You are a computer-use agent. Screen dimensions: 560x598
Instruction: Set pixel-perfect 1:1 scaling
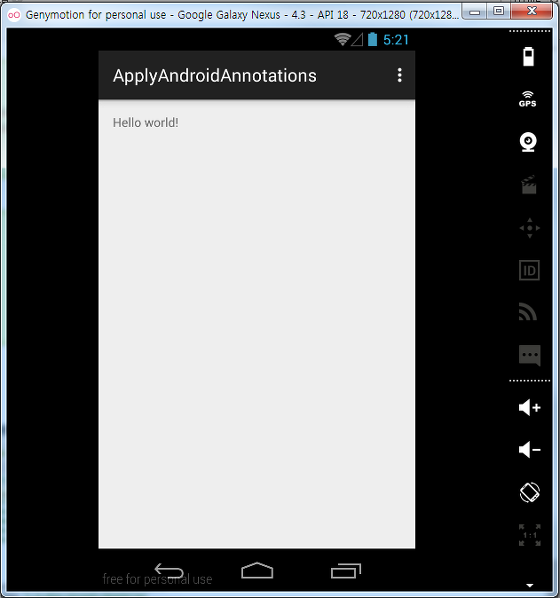(x=530, y=535)
